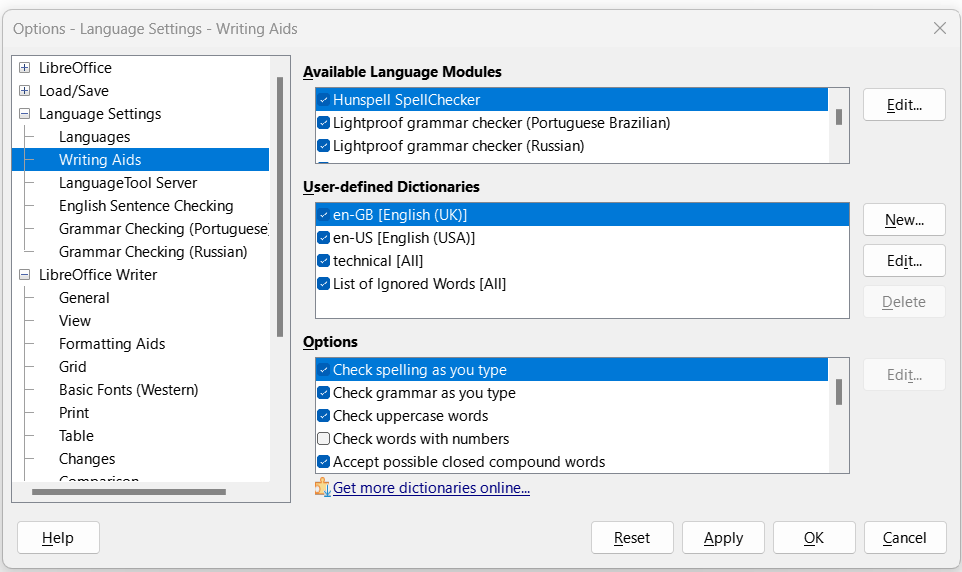Select View under LibreOffice Writer
The width and height of the screenshot is (962, 572).
75,321
